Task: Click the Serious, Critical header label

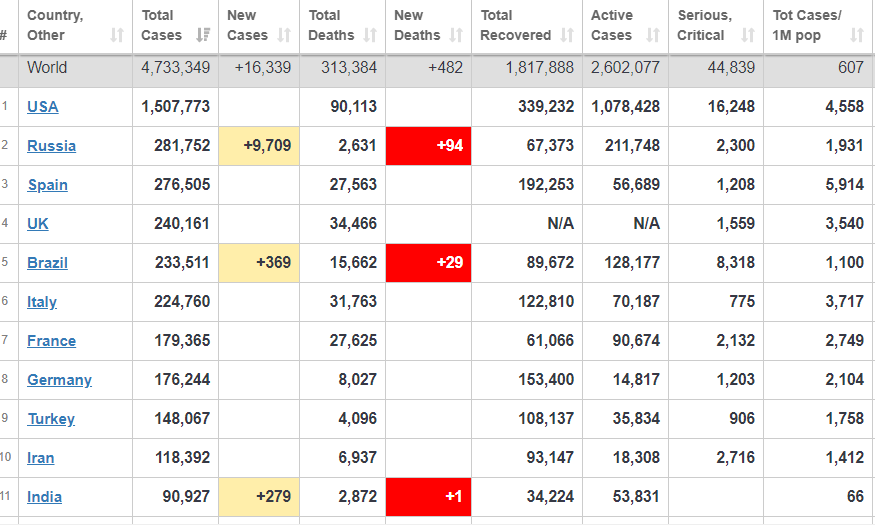Action: (x=704, y=25)
